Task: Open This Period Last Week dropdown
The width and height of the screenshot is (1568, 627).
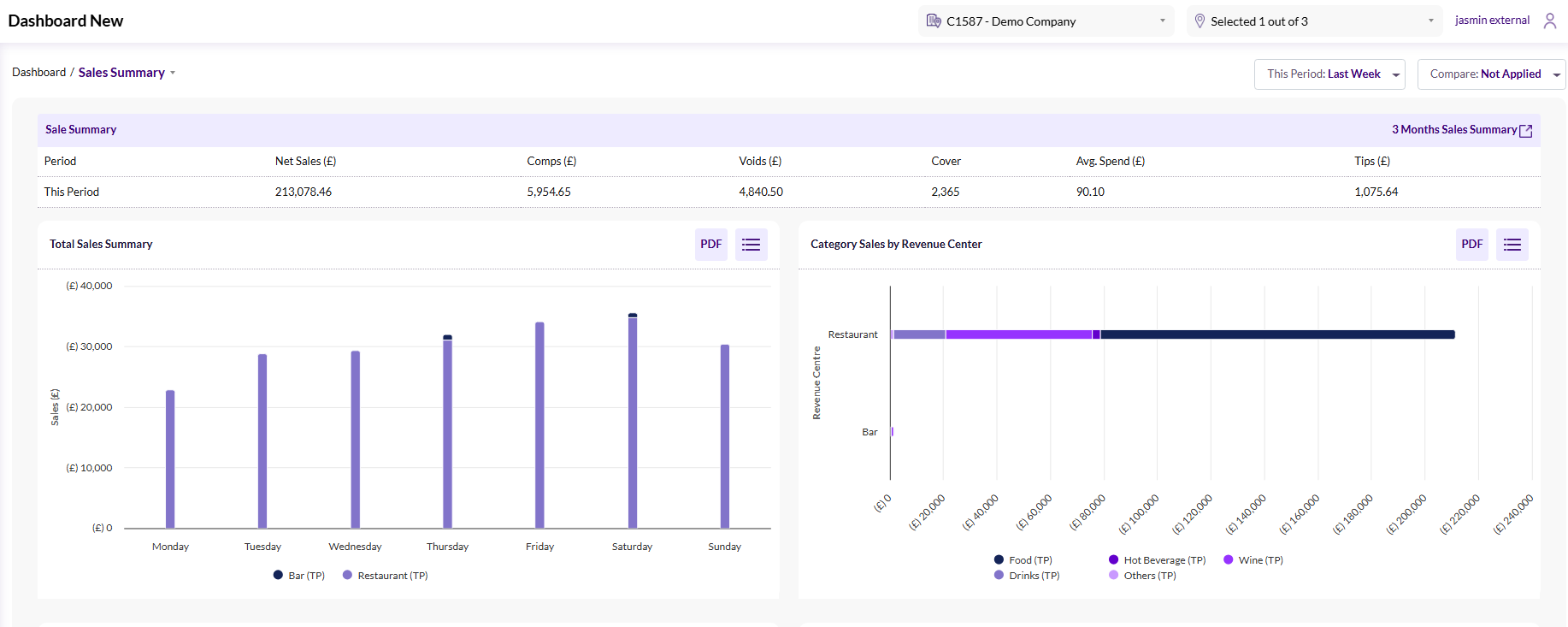Action: 1329,74
